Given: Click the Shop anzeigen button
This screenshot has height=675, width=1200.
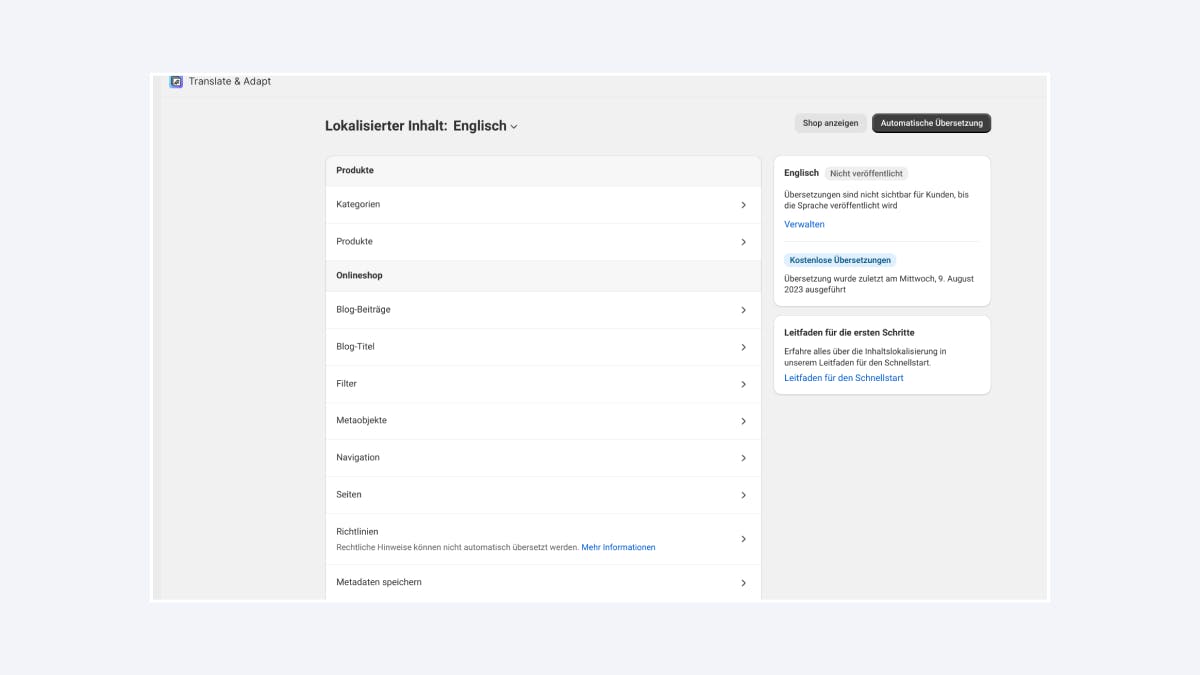Looking at the screenshot, I should [830, 123].
